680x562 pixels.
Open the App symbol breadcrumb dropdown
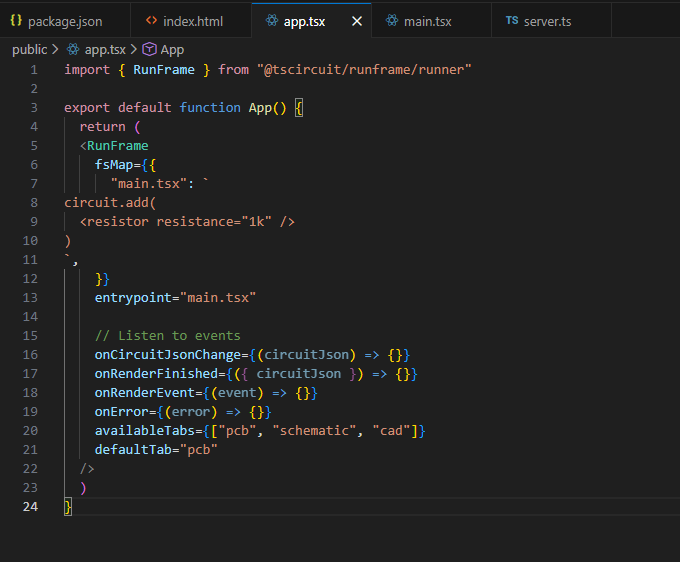coord(172,49)
